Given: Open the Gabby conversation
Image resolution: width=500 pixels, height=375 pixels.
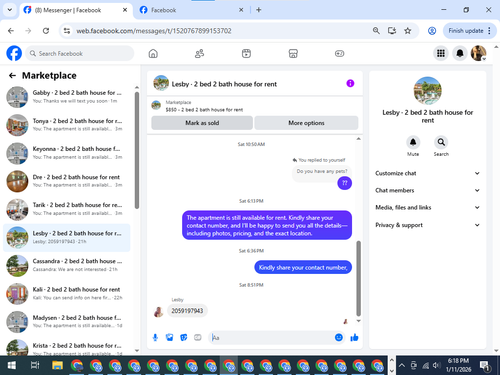Looking at the screenshot, I should [x=67, y=97].
